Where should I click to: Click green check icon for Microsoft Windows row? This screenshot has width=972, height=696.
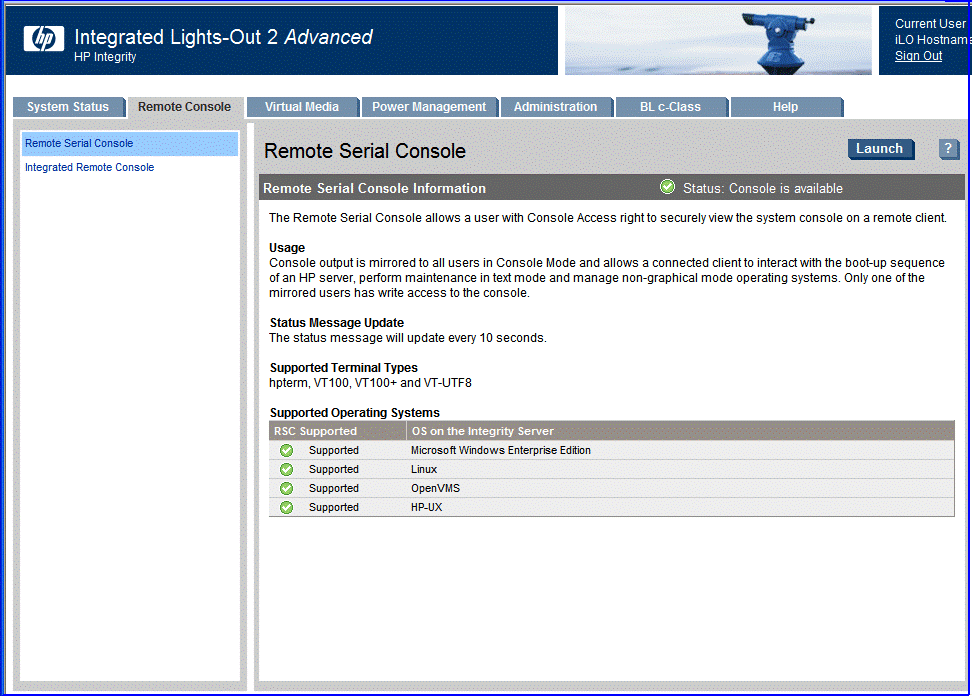(287, 450)
